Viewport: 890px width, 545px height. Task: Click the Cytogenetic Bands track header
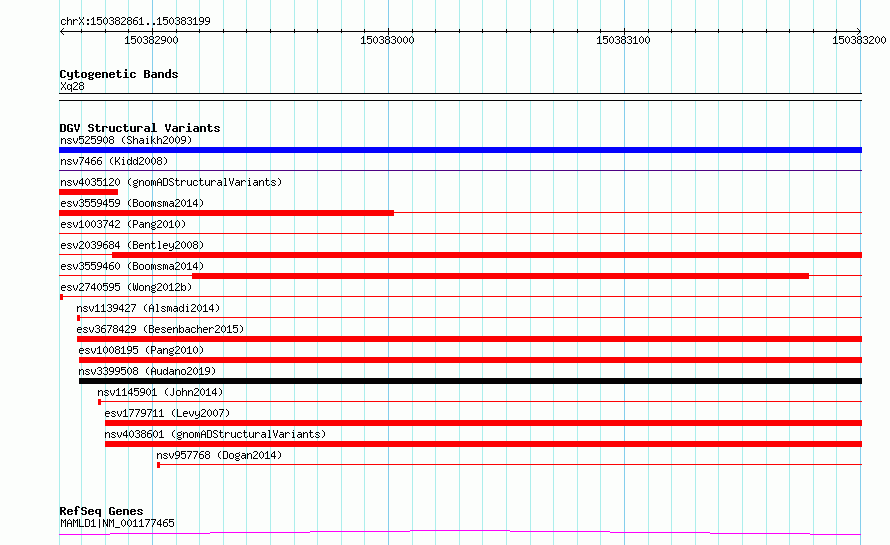[119, 74]
